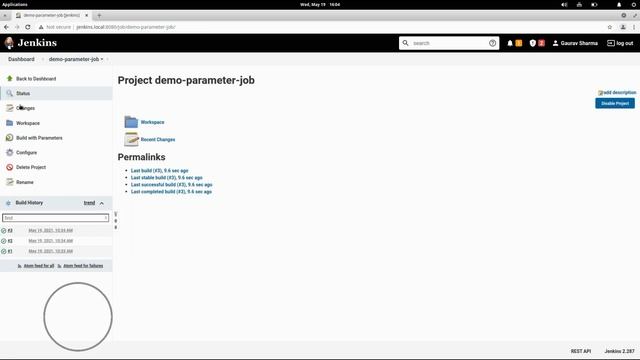This screenshot has height=360, width=640.
Task: Open the REST API footer link
Action: point(581,351)
